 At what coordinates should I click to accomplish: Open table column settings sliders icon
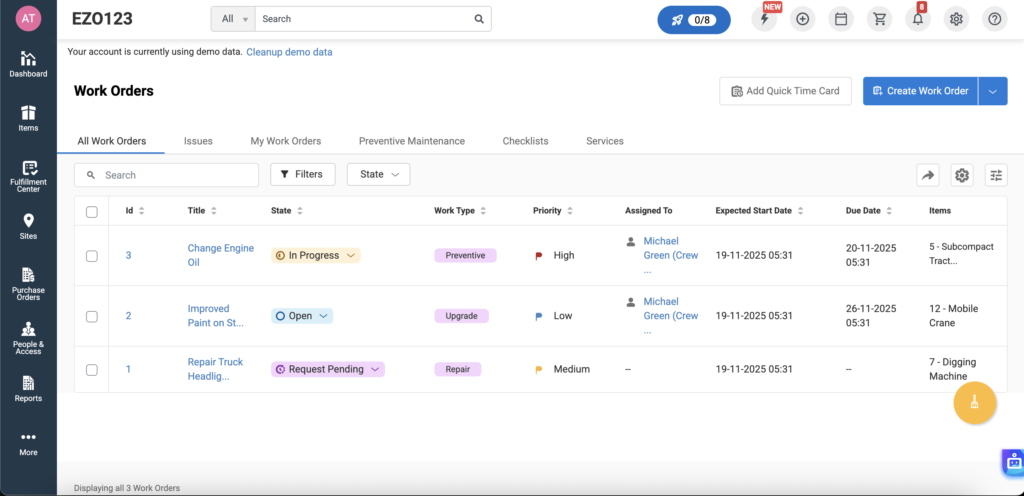pos(995,175)
